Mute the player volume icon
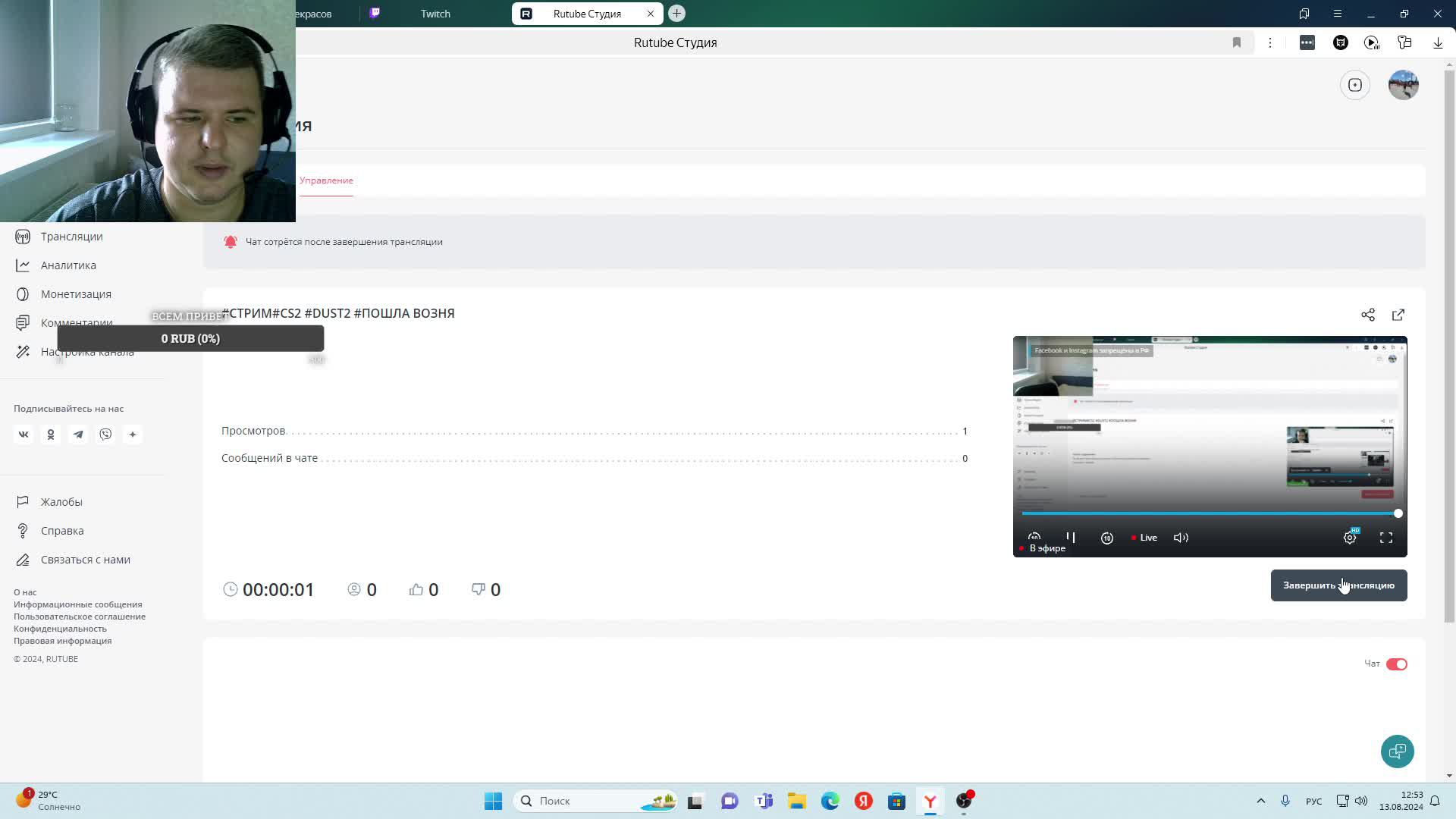The width and height of the screenshot is (1456, 819). click(1181, 538)
